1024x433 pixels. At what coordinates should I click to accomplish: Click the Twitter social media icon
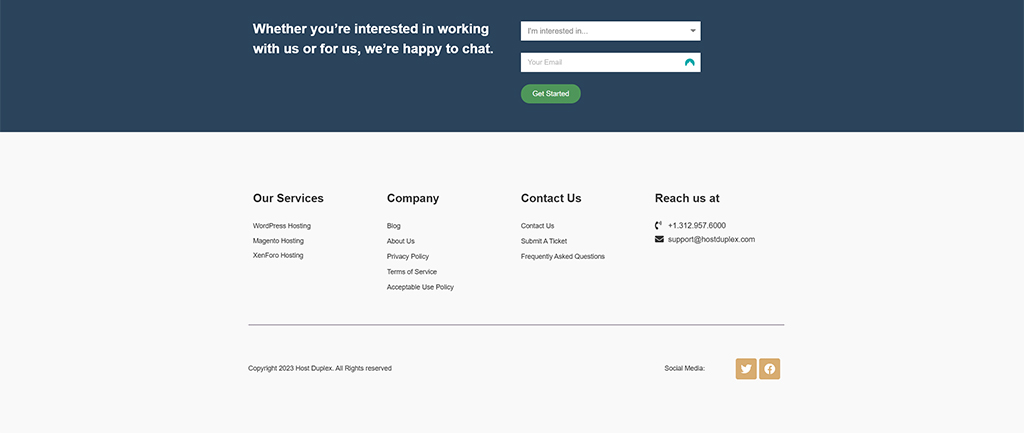(746, 369)
